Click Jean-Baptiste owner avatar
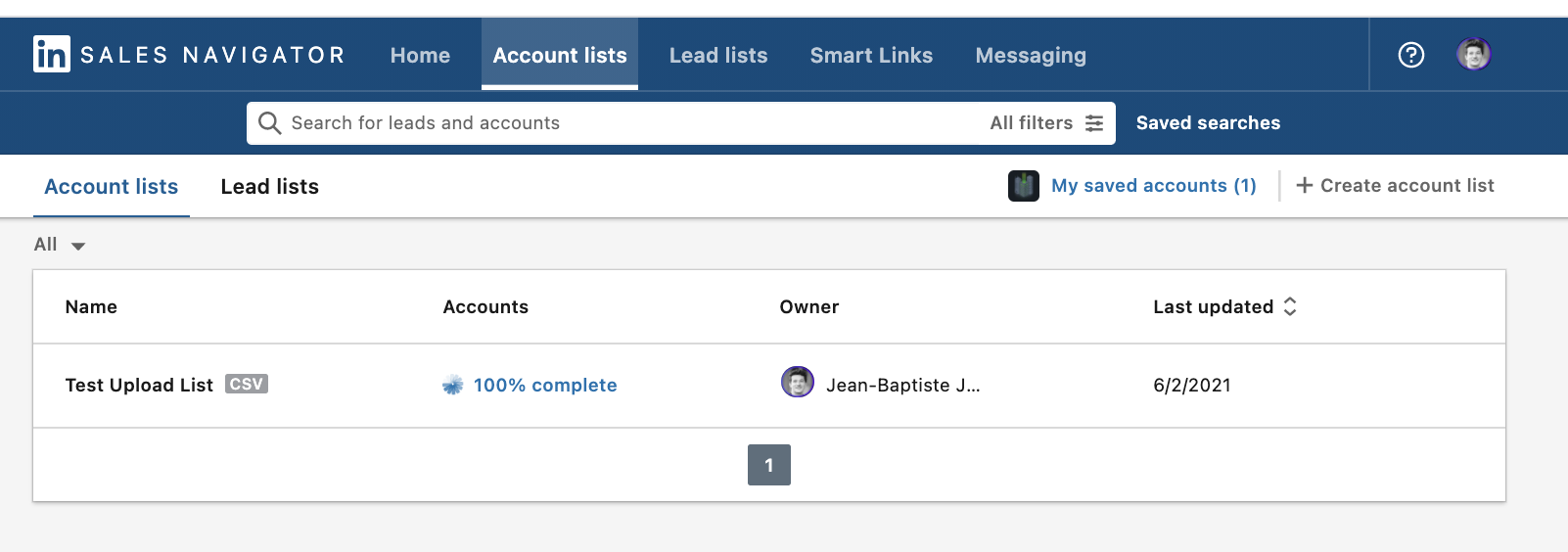 point(798,382)
